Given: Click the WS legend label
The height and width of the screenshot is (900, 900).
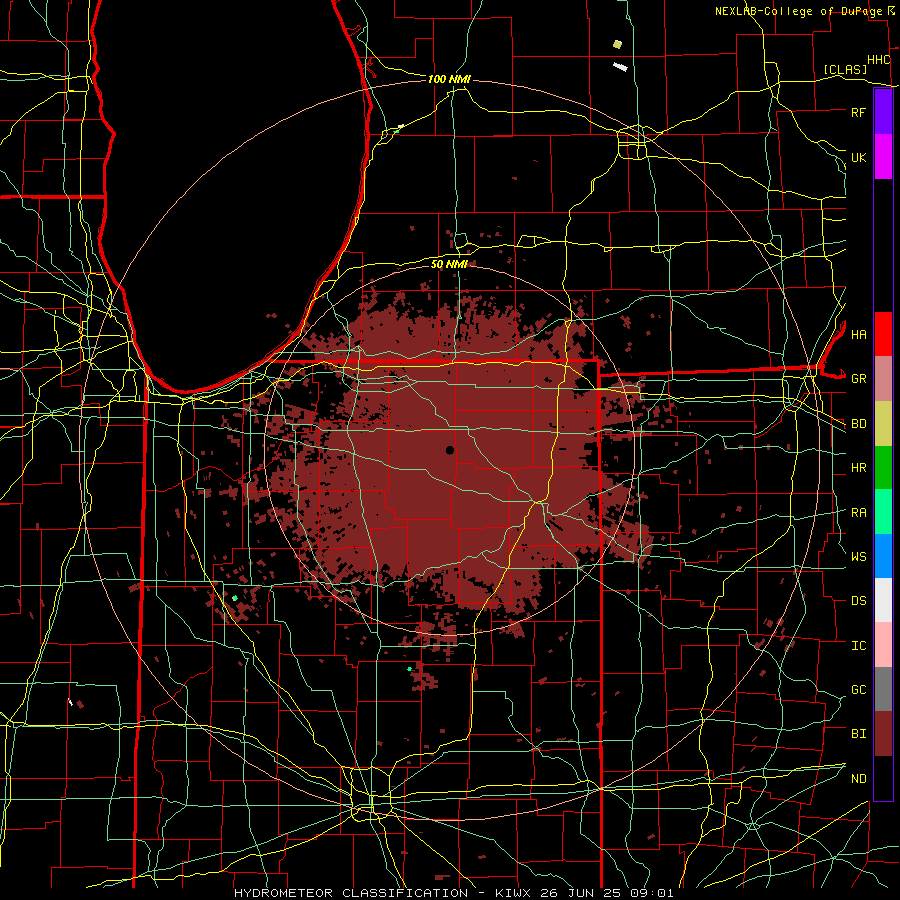Looking at the screenshot, I should coord(858,557).
